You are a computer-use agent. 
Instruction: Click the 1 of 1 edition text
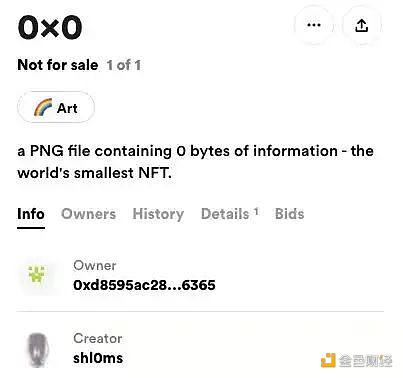124,65
